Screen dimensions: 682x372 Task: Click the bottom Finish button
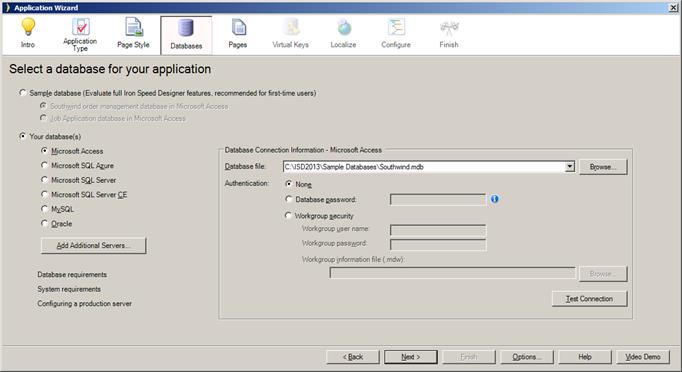[469, 357]
